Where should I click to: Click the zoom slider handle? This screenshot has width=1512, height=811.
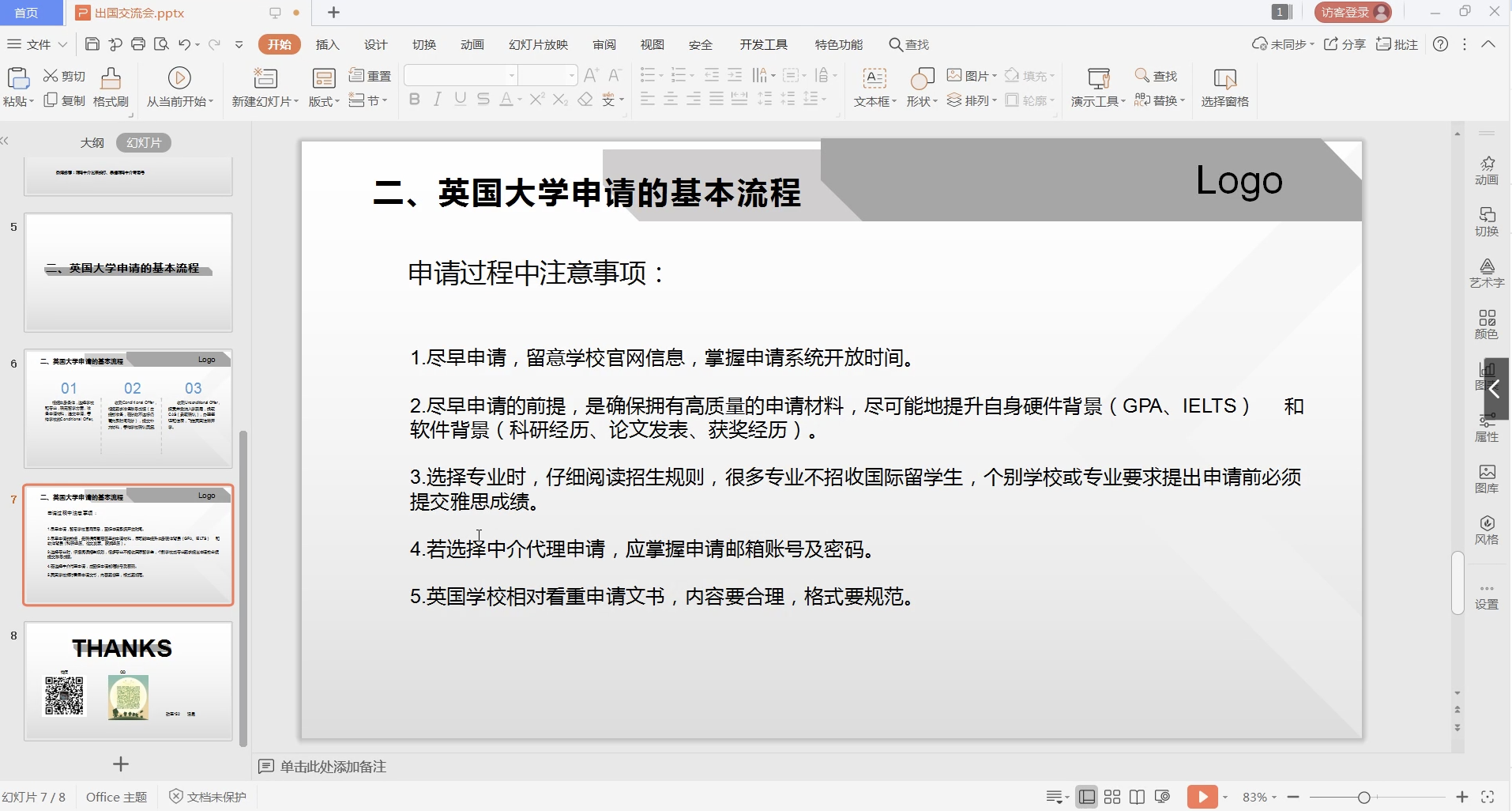(1363, 797)
